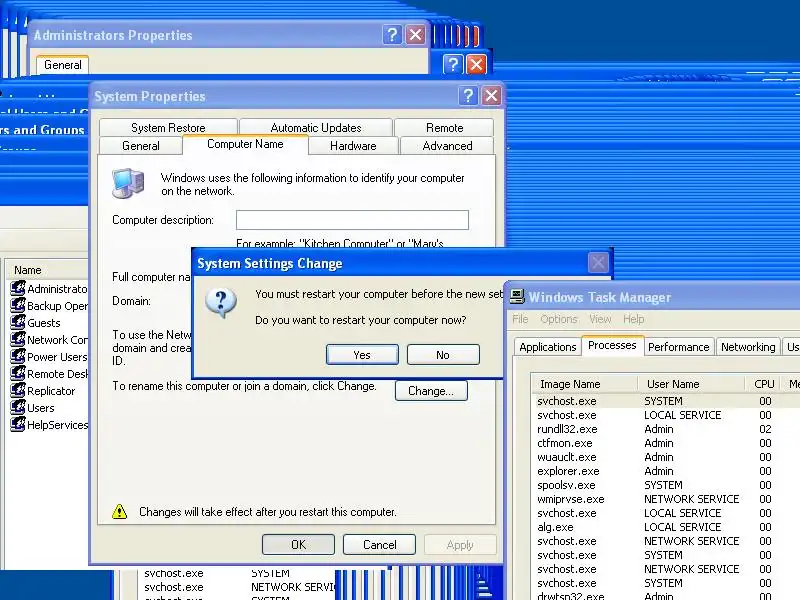Click the Computer description input field
The image size is (800, 600).
[352, 220]
